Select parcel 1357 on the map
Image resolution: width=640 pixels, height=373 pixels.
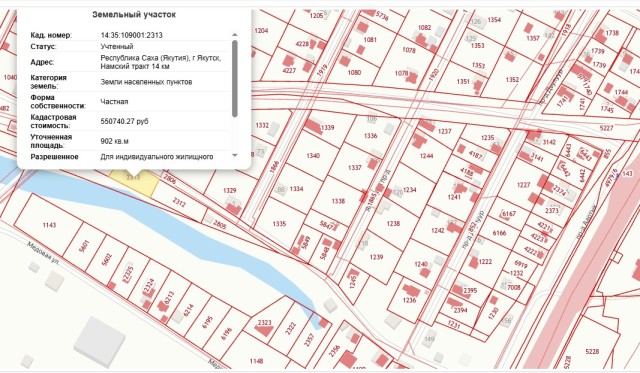[x=533, y=38]
